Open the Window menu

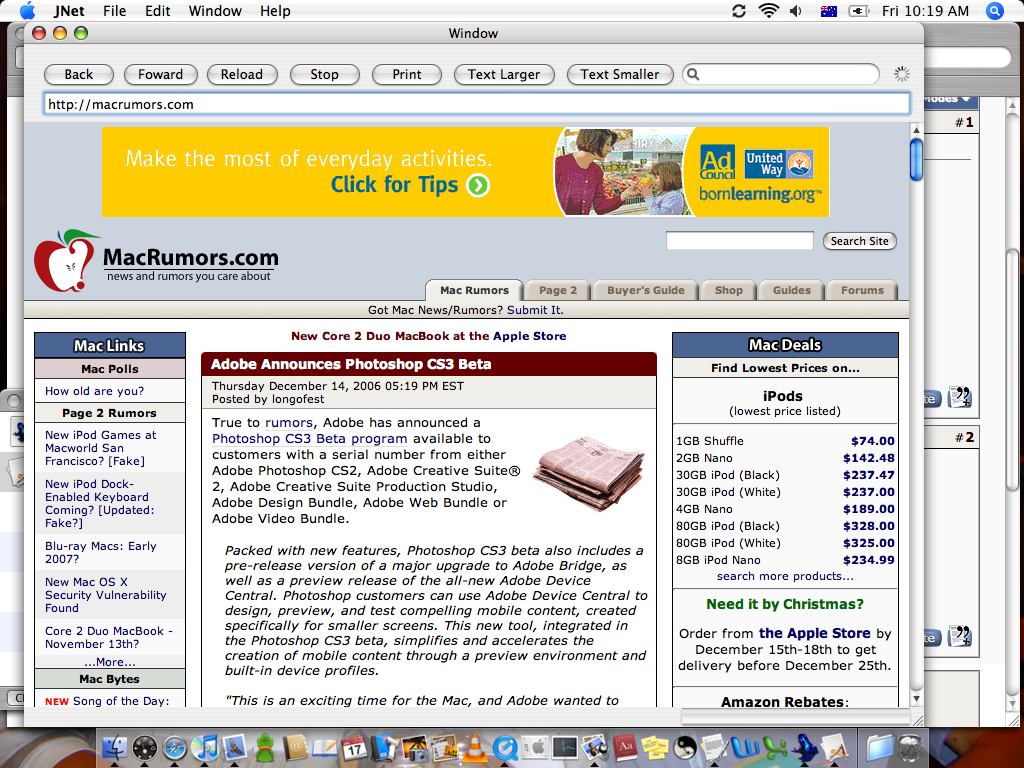(x=215, y=11)
